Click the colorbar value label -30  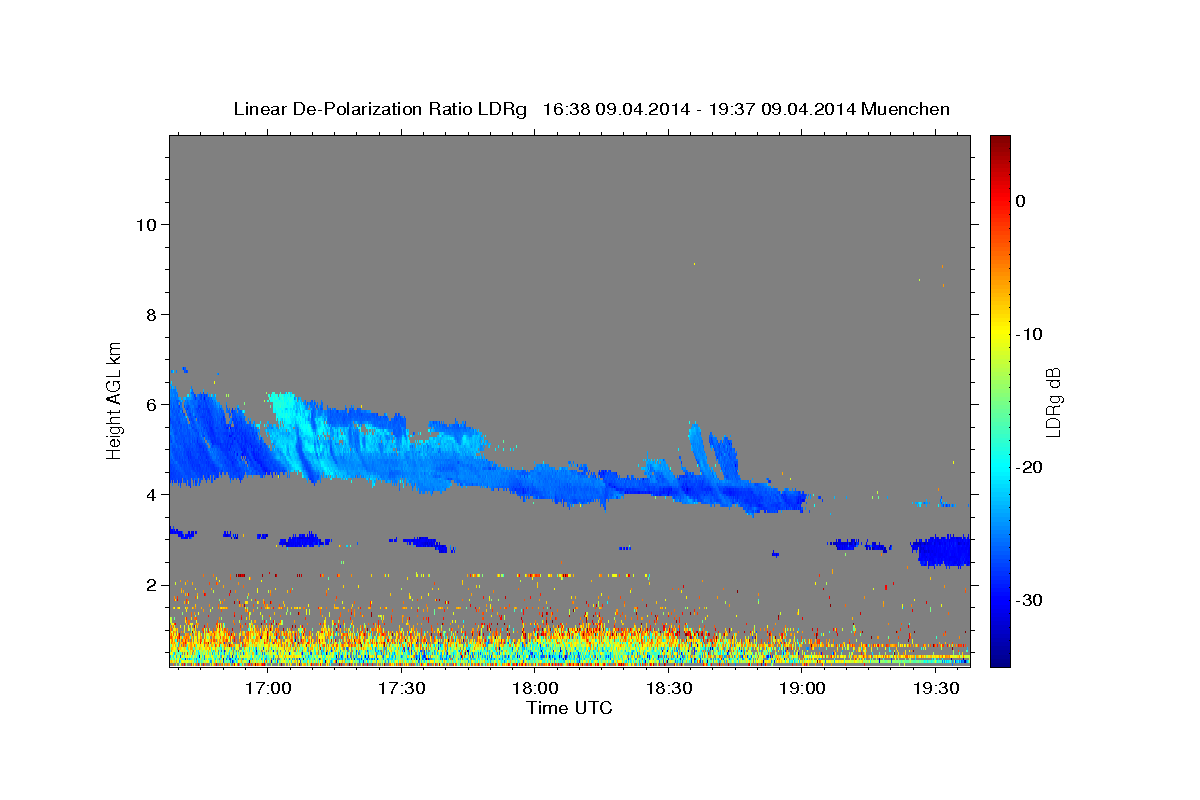click(1030, 600)
